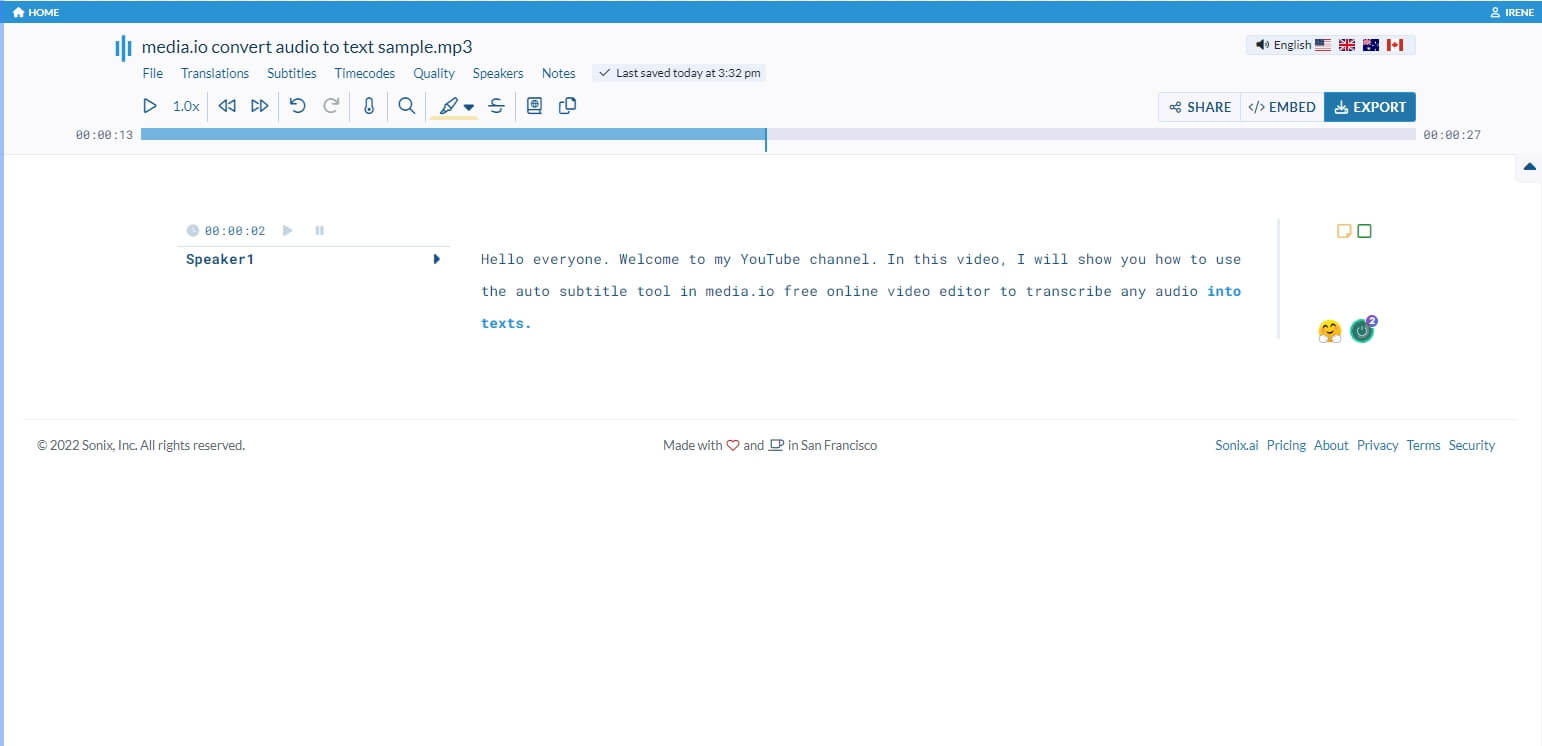
Task: Play the paragraph from its timestamp row
Action: pyautogui.click(x=288, y=231)
